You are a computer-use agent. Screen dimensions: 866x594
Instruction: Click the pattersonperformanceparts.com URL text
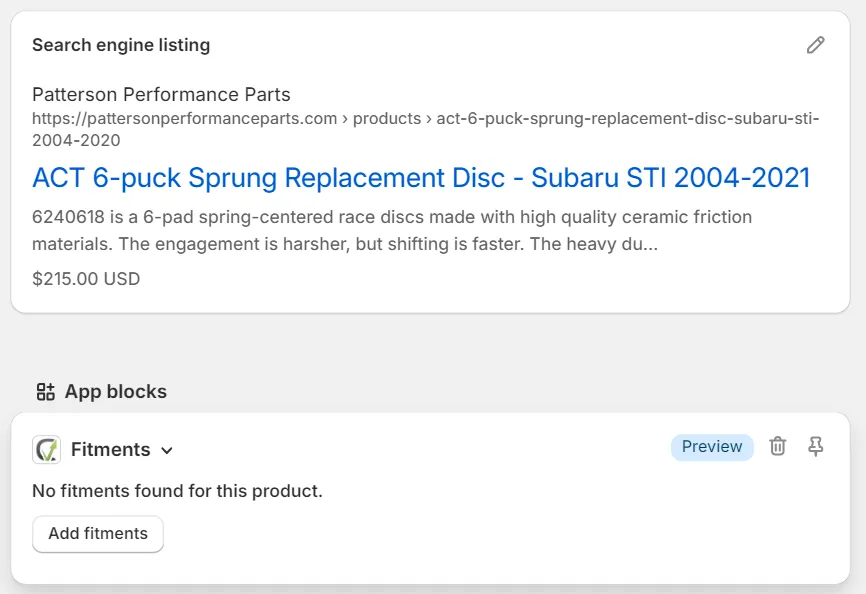click(184, 119)
